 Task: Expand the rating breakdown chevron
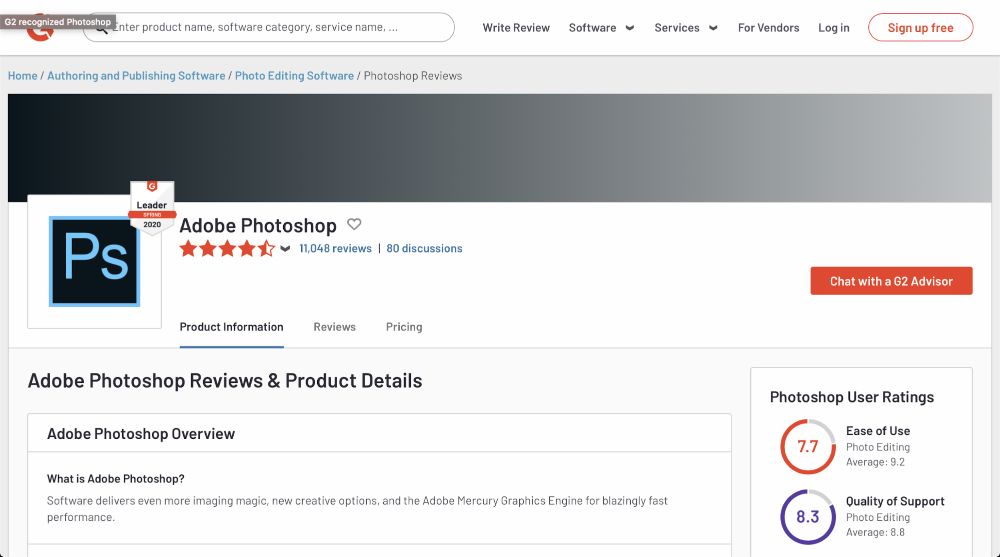coord(285,249)
